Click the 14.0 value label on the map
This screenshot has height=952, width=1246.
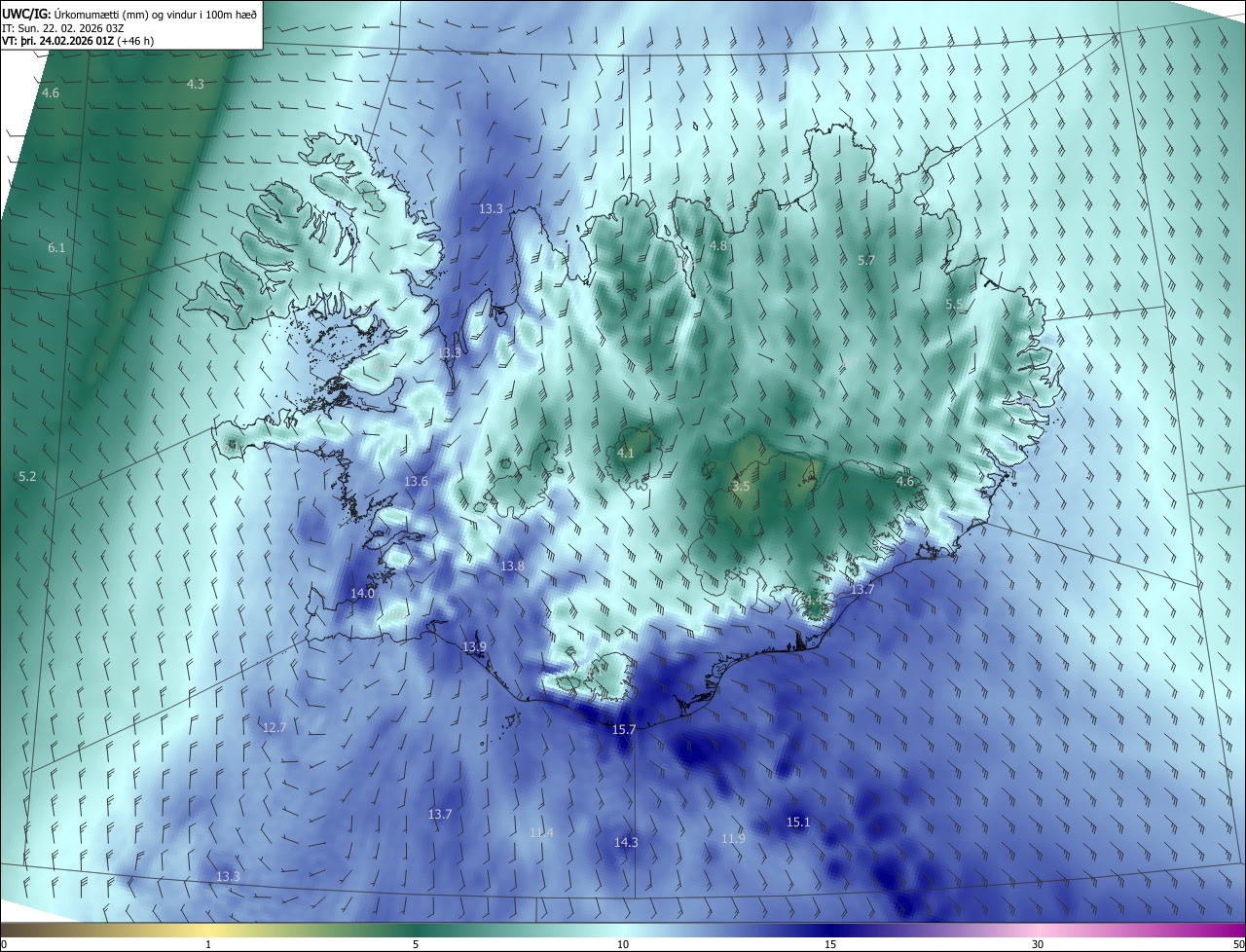(x=362, y=594)
